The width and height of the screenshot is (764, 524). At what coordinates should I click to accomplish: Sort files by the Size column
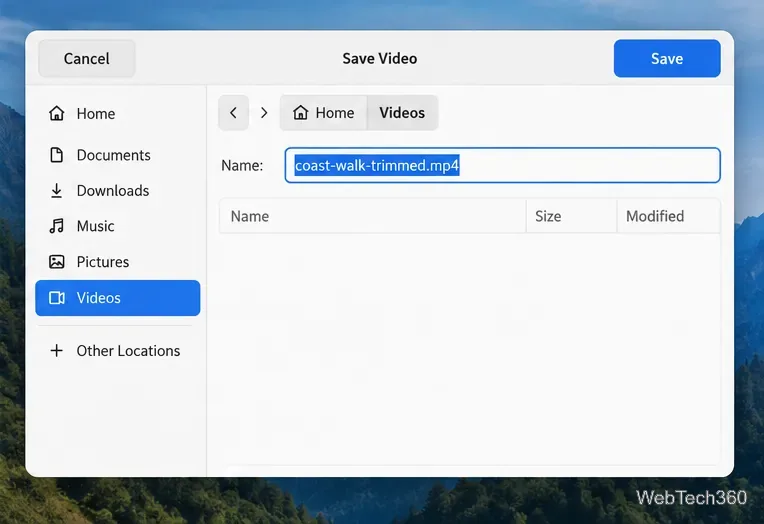[x=572, y=216]
